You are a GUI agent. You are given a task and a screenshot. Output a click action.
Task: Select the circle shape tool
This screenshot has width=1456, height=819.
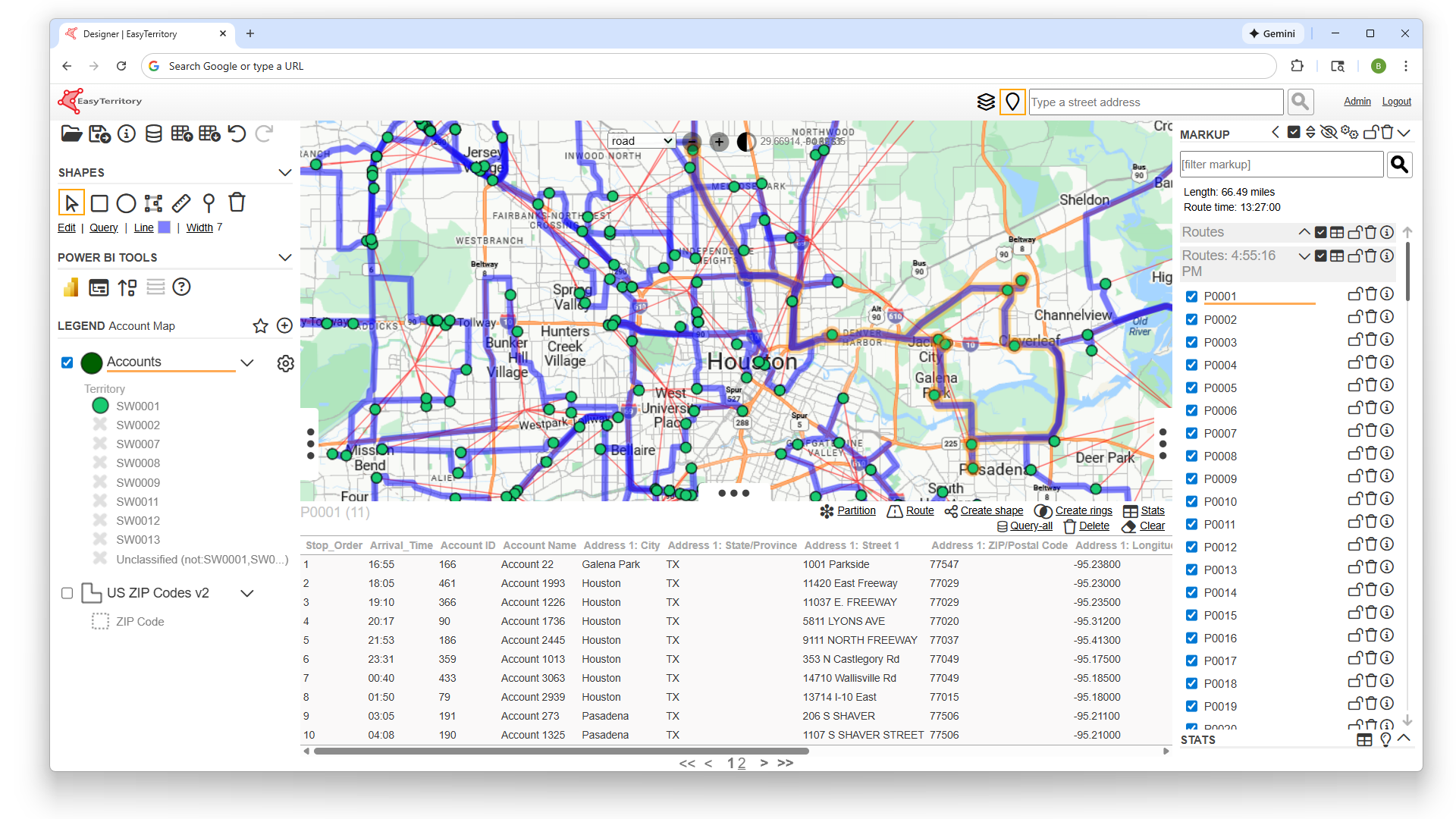click(x=127, y=203)
